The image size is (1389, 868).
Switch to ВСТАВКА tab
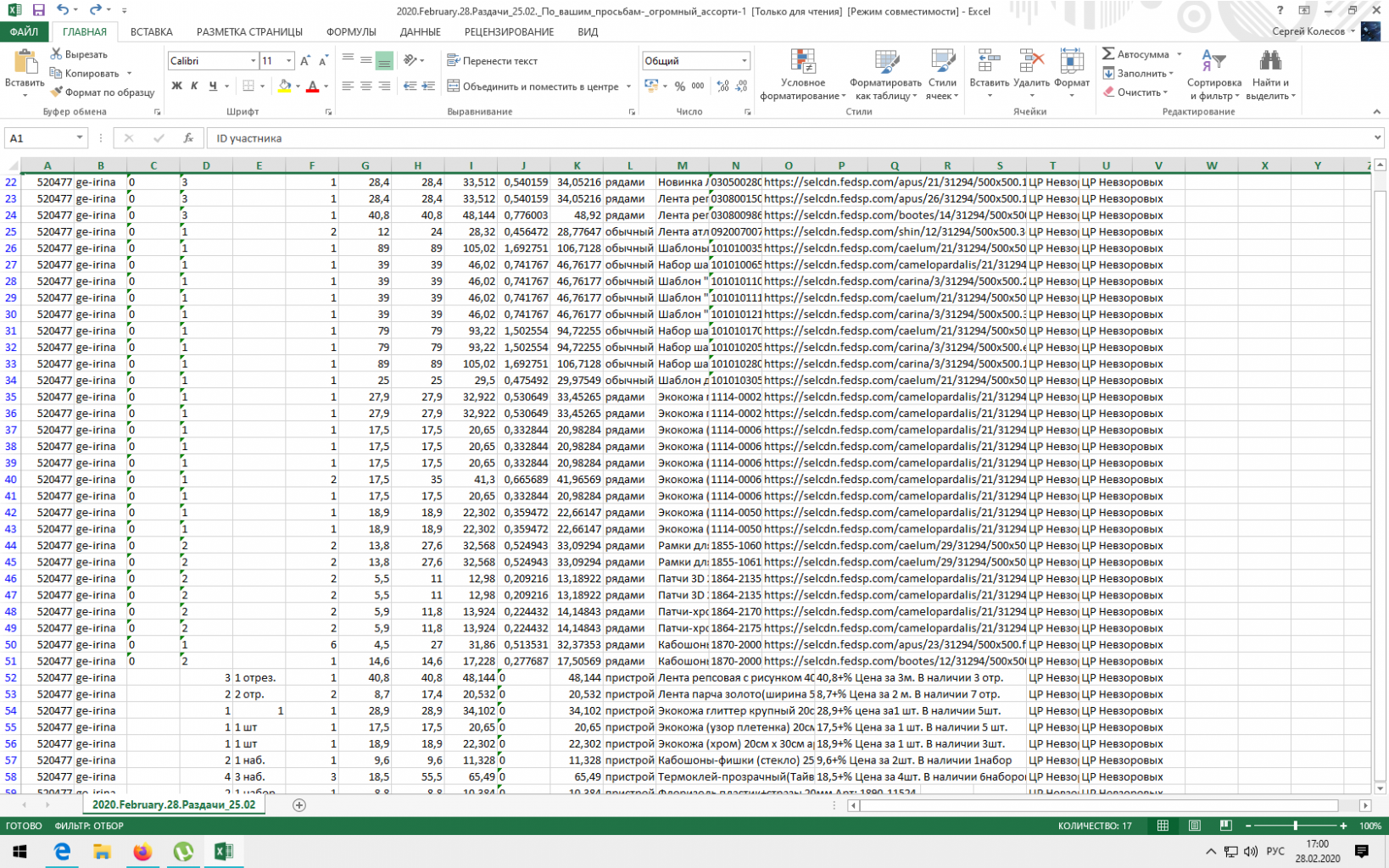pyautogui.click(x=152, y=32)
